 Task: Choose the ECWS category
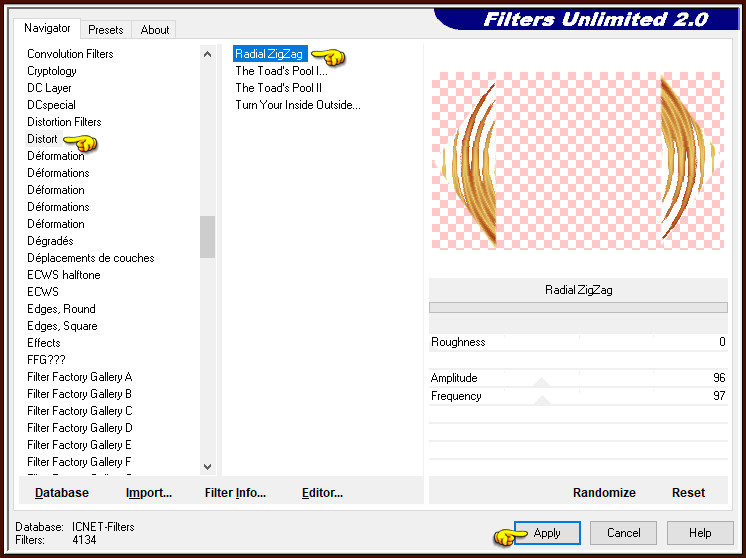43,292
